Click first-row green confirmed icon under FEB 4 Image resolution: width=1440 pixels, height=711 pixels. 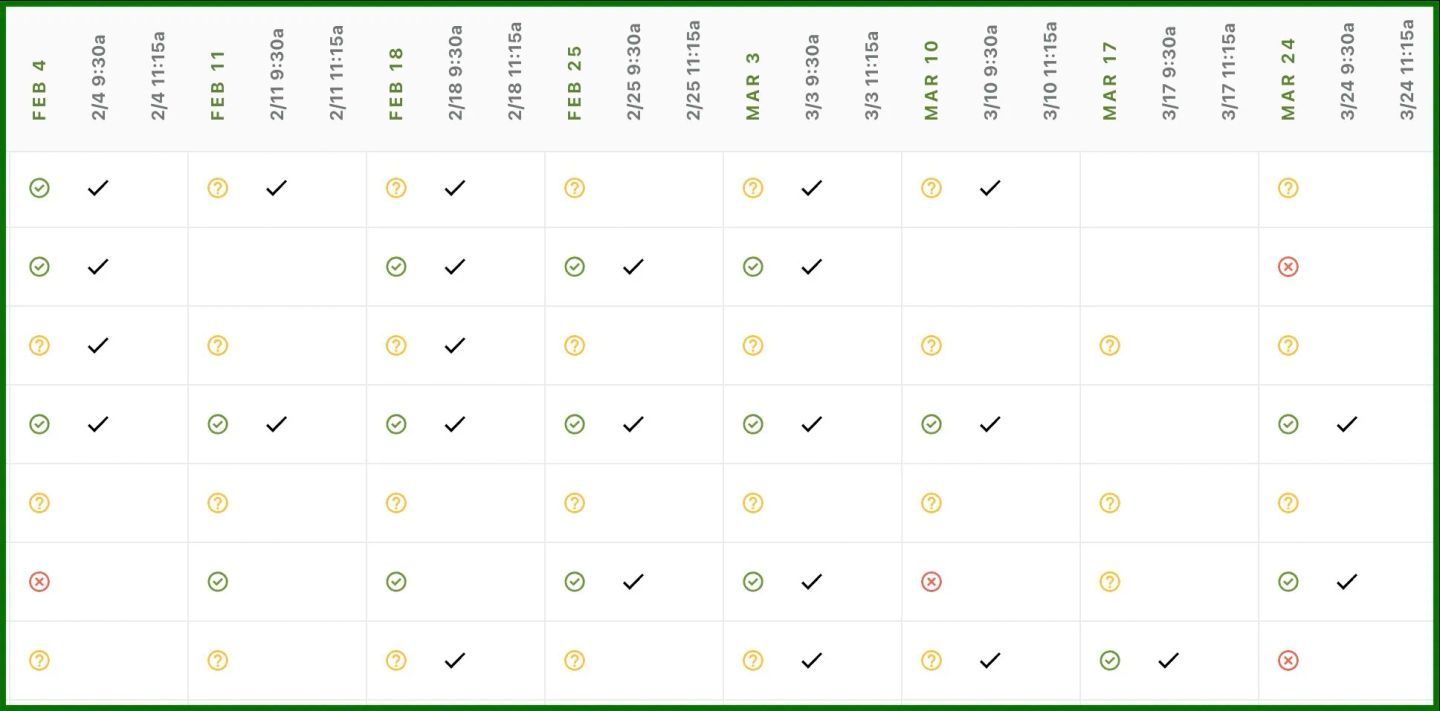tap(39, 187)
